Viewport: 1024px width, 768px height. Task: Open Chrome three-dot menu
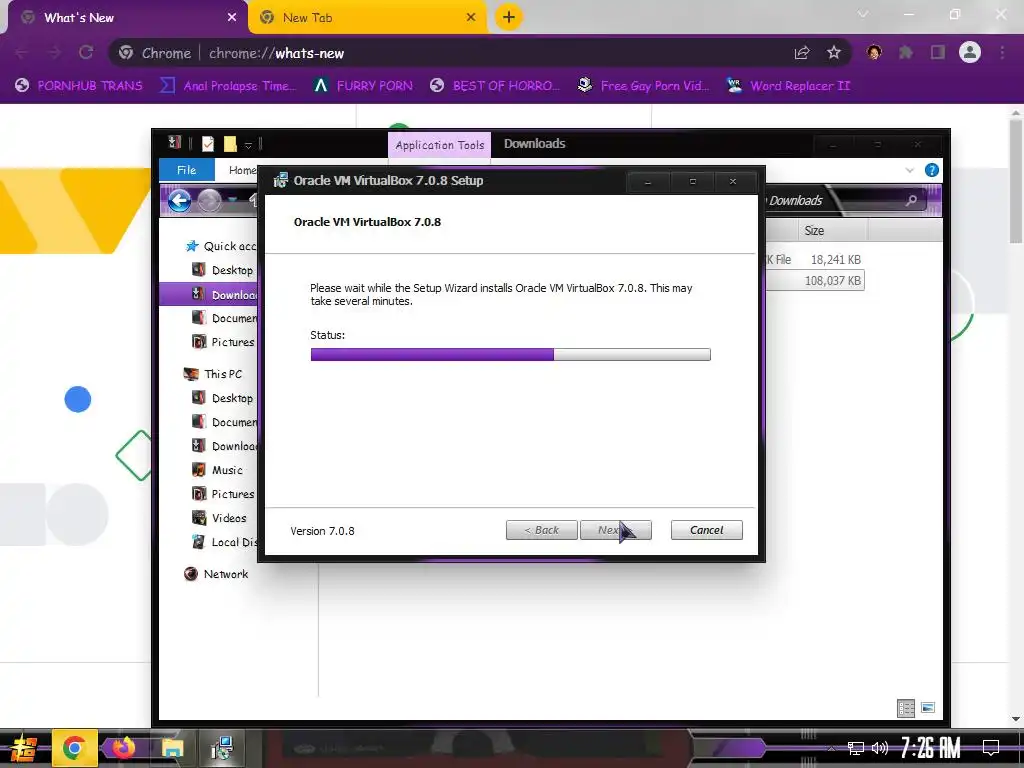point(1002,52)
